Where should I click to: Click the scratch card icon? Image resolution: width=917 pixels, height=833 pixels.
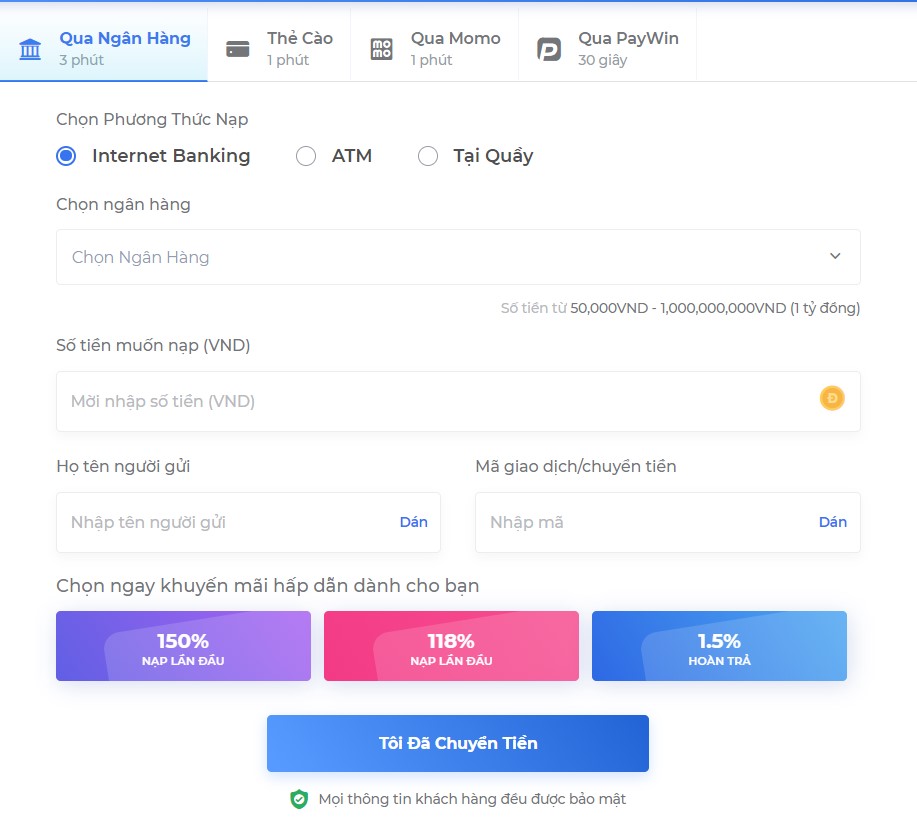237,49
